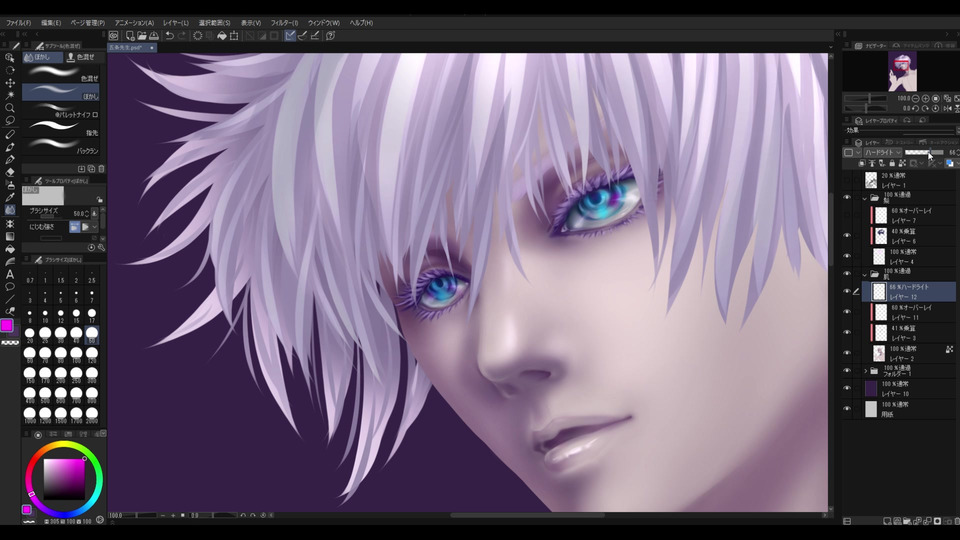Open the ファイル(F) menu
960x540 pixels.
coord(18,23)
